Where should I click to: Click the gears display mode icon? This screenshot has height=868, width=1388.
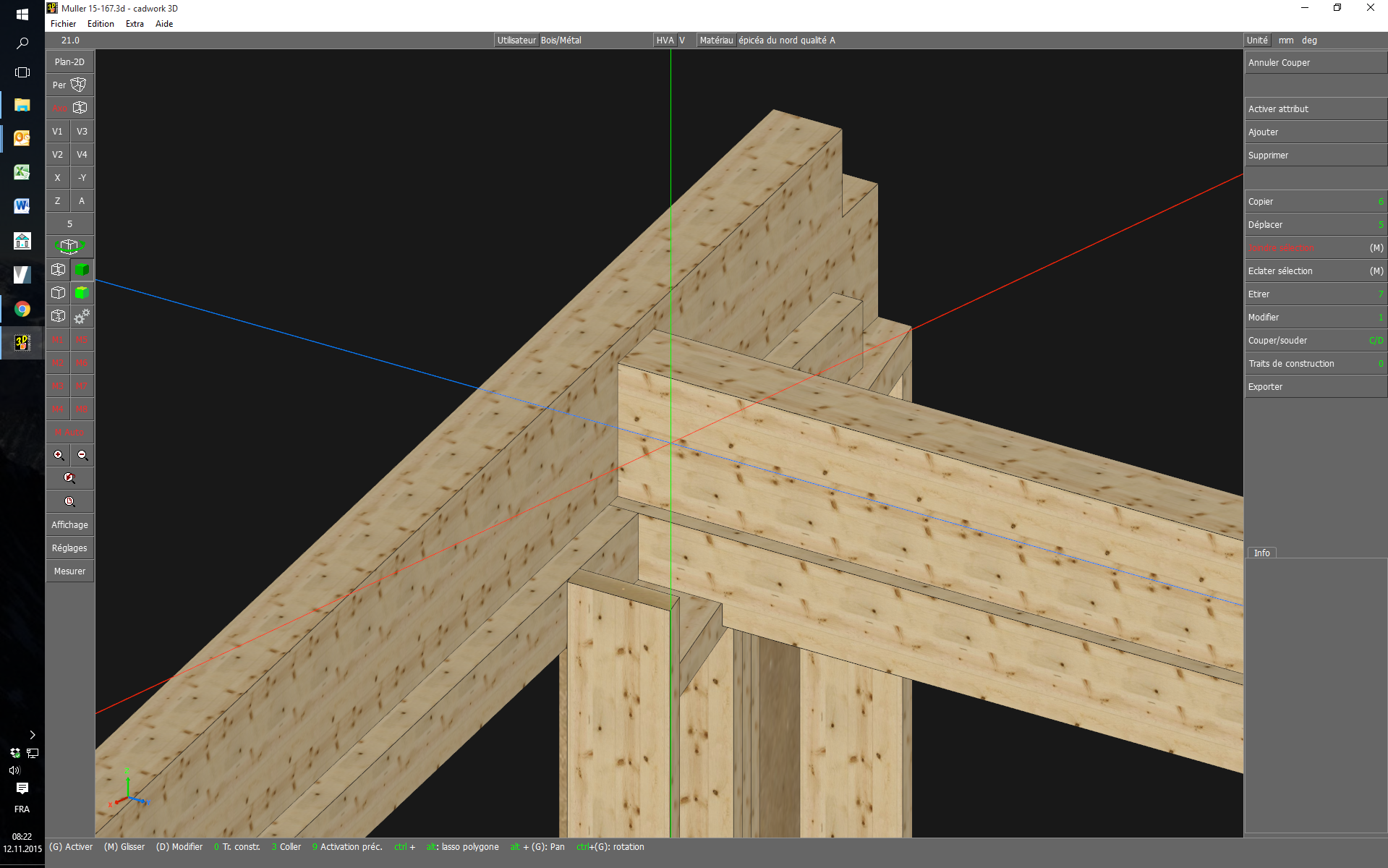[x=82, y=316]
